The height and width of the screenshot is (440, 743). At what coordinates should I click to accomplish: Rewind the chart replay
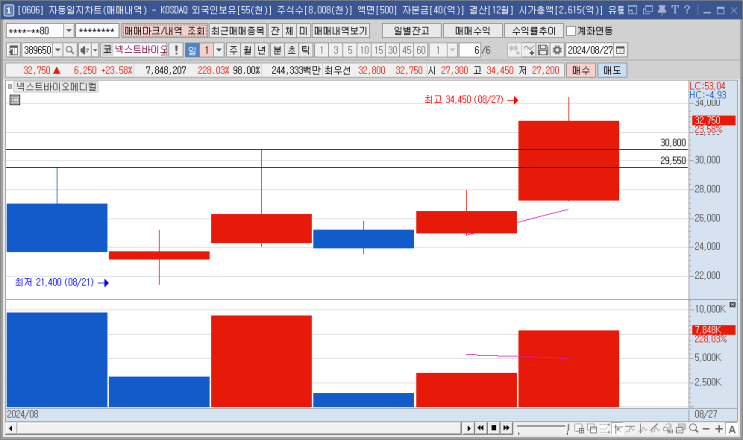(x=480, y=428)
